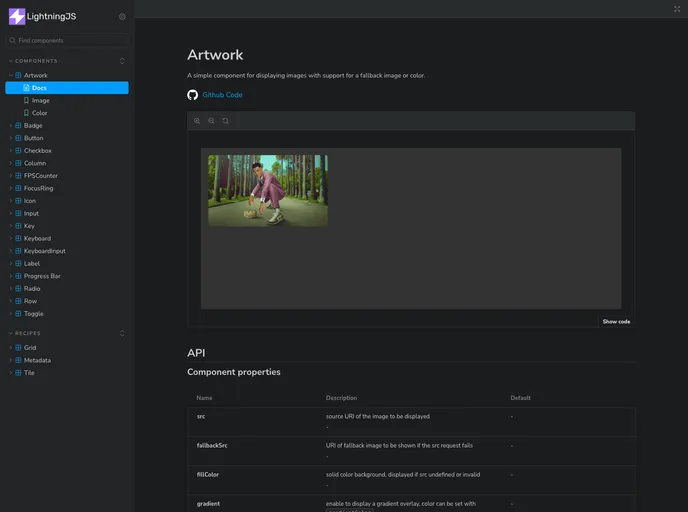Screen dimensions: 688x512
Task: Open the sidebar settings gear menu
Action: tap(122, 17)
